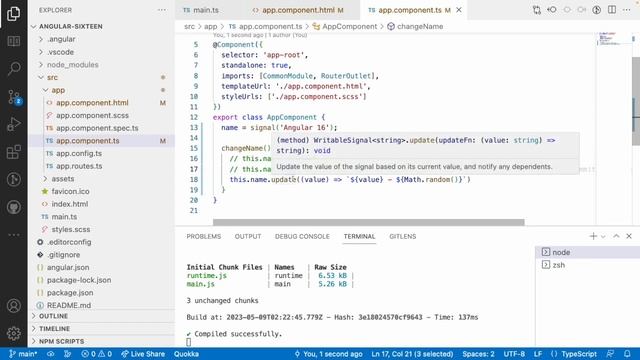The height and width of the screenshot is (360, 640).
Task: Change file encoding UTF-8
Action: click(x=514, y=354)
